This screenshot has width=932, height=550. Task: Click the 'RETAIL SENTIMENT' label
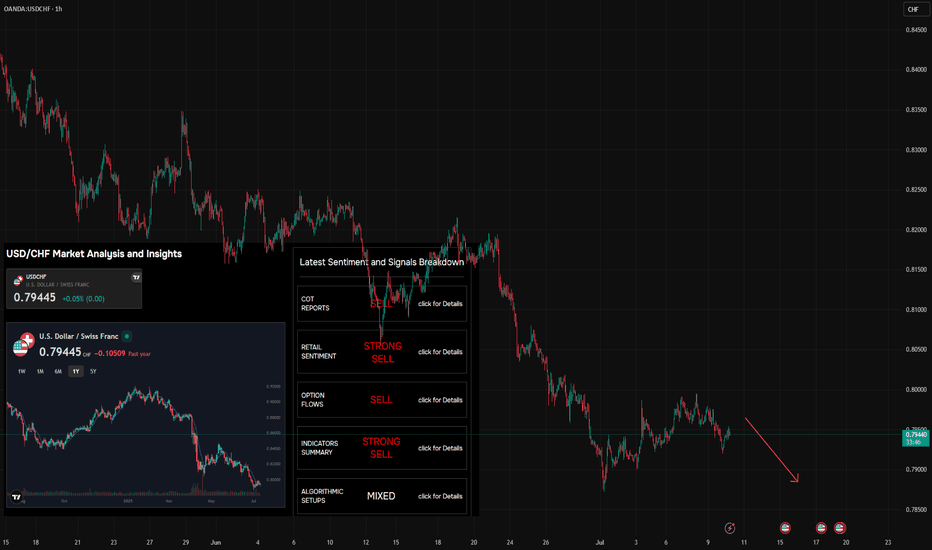[x=319, y=352]
